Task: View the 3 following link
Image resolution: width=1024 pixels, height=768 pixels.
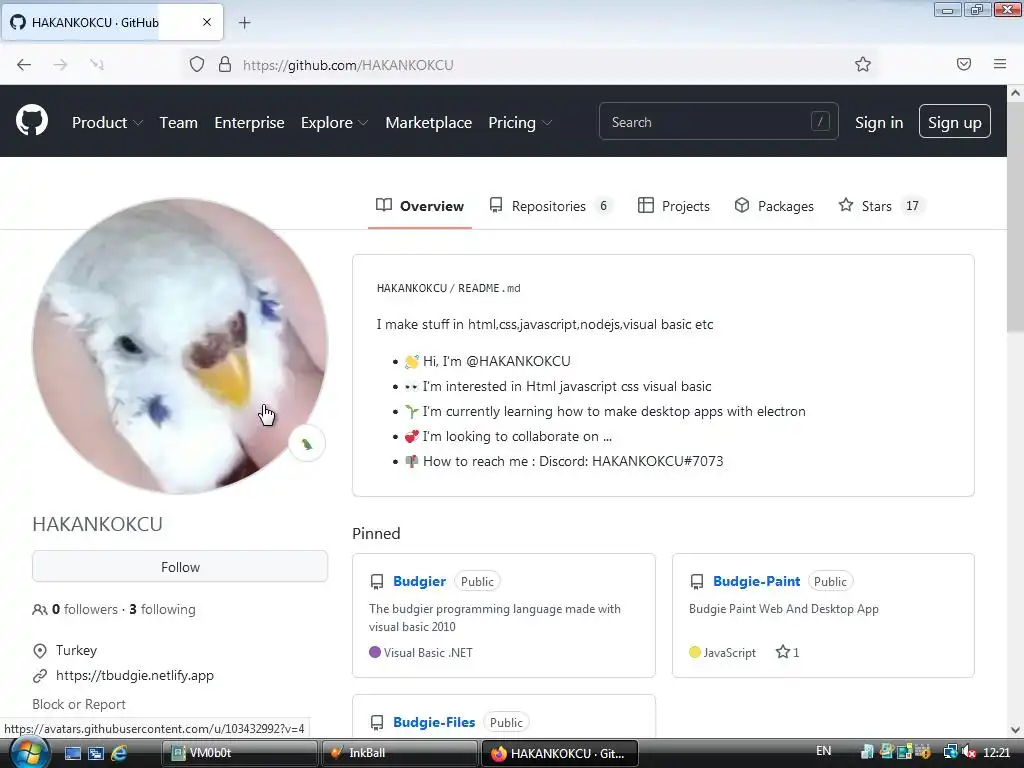Action: point(162,609)
